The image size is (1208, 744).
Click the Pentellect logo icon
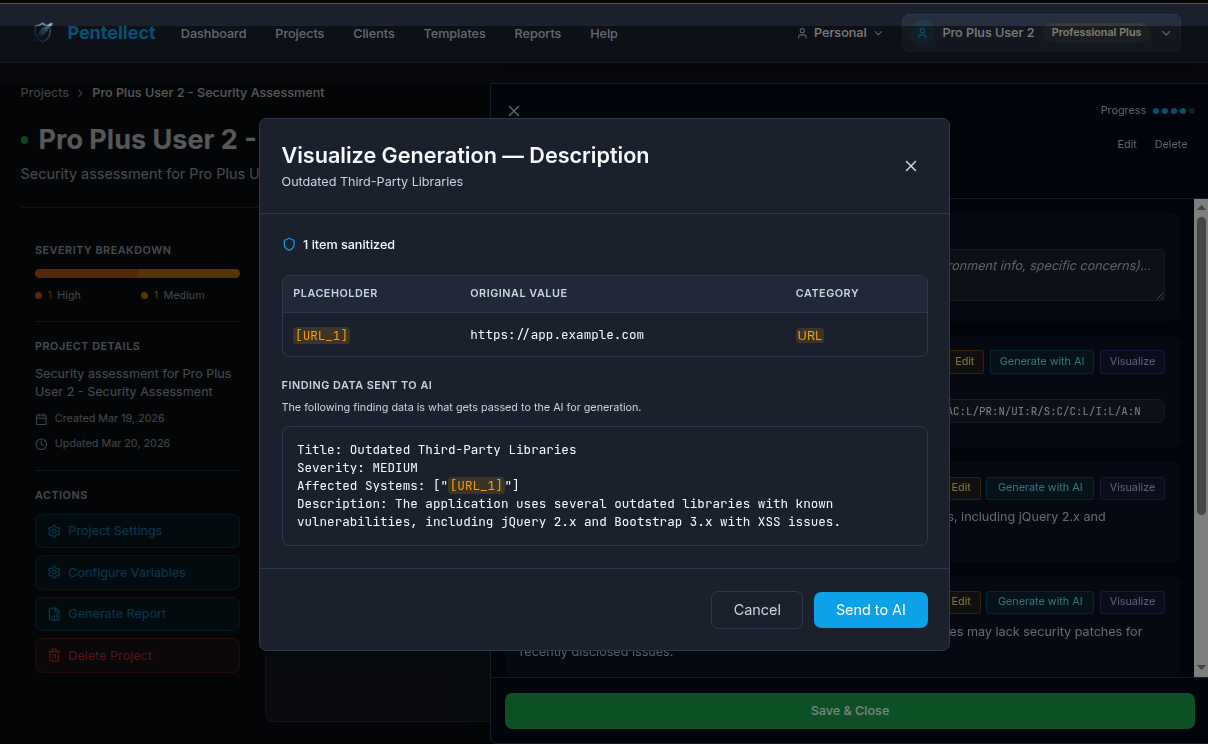[x=43, y=33]
